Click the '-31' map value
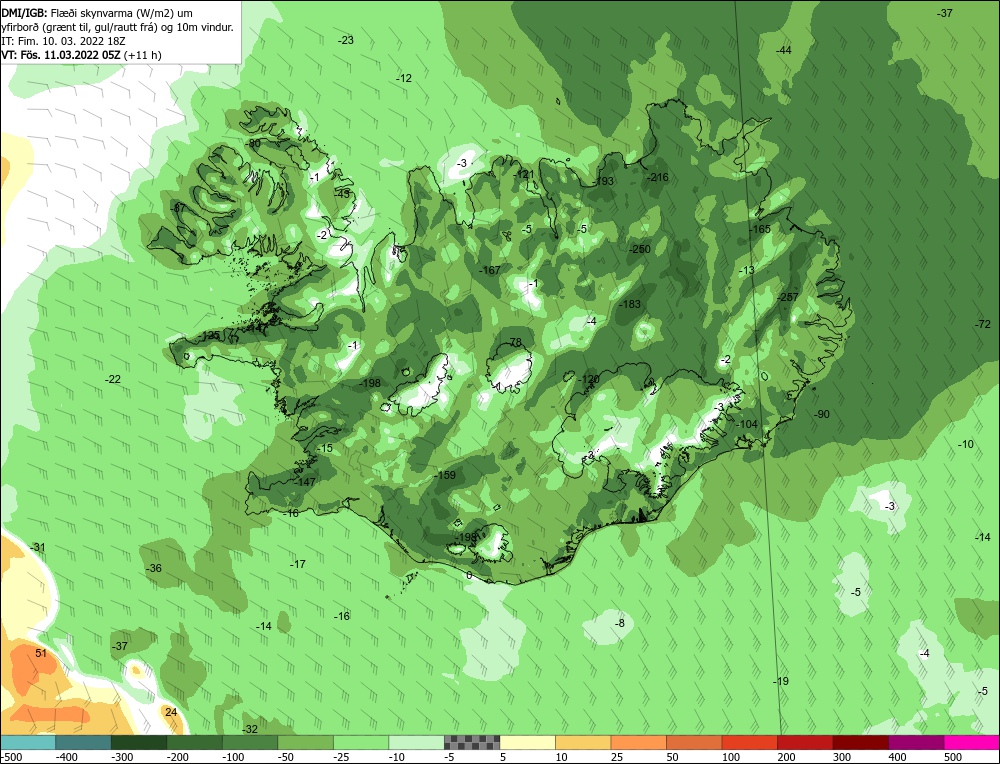Screen dimensions: 1000x764 pos(38,548)
